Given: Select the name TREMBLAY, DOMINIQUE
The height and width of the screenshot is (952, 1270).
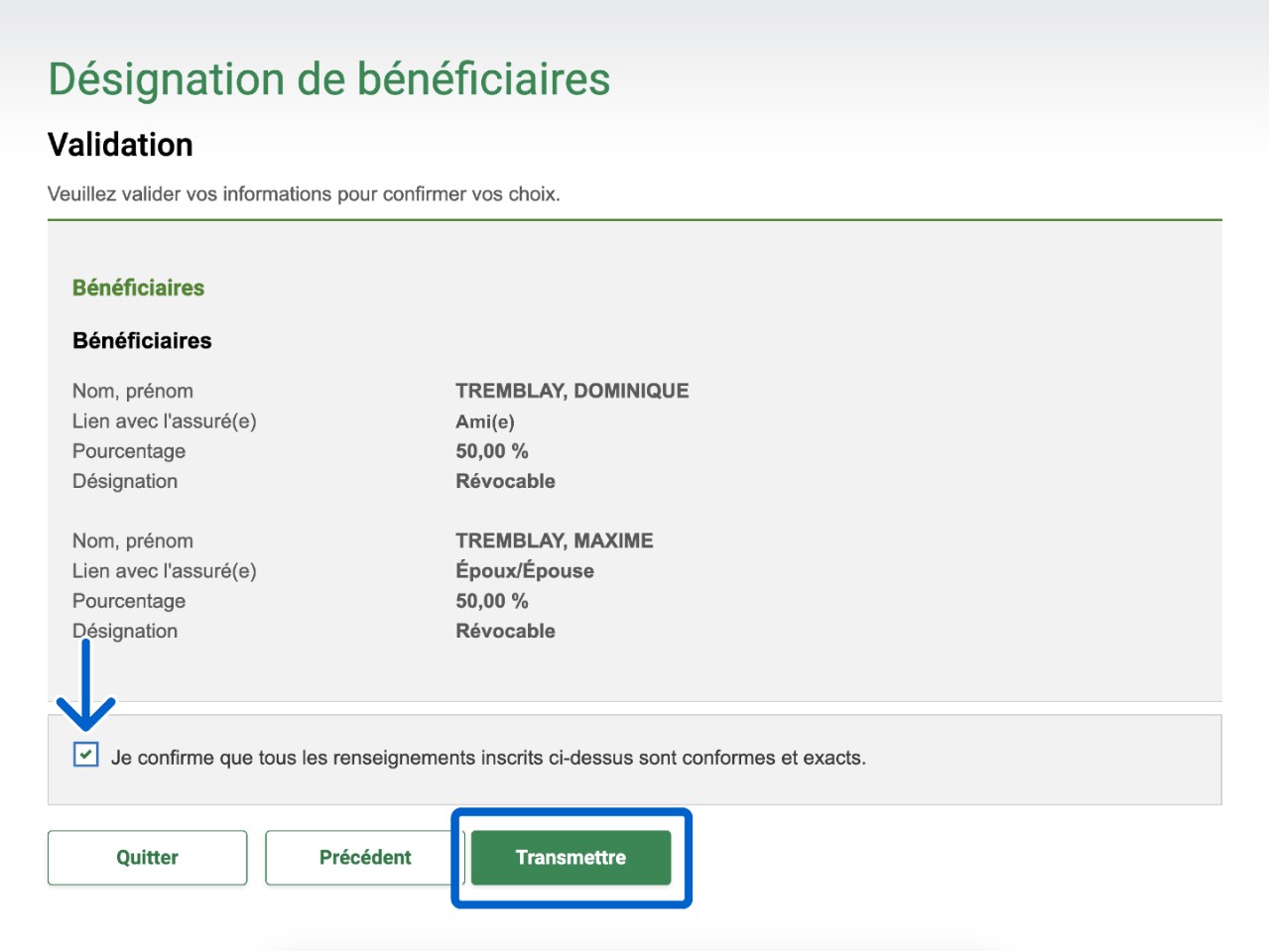Looking at the screenshot, I should pyautogui.click(x=571, y=391).
